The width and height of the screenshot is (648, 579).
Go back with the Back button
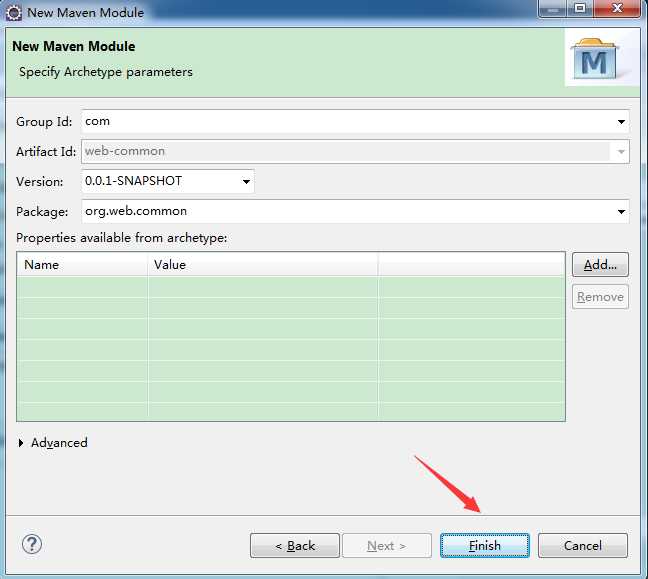tap(295, 546)
